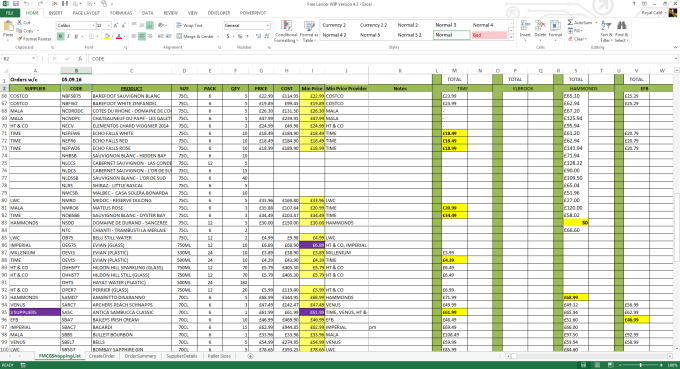Open the SupplierDetails sheet tab
680x369 pixels.
(182, 356)
